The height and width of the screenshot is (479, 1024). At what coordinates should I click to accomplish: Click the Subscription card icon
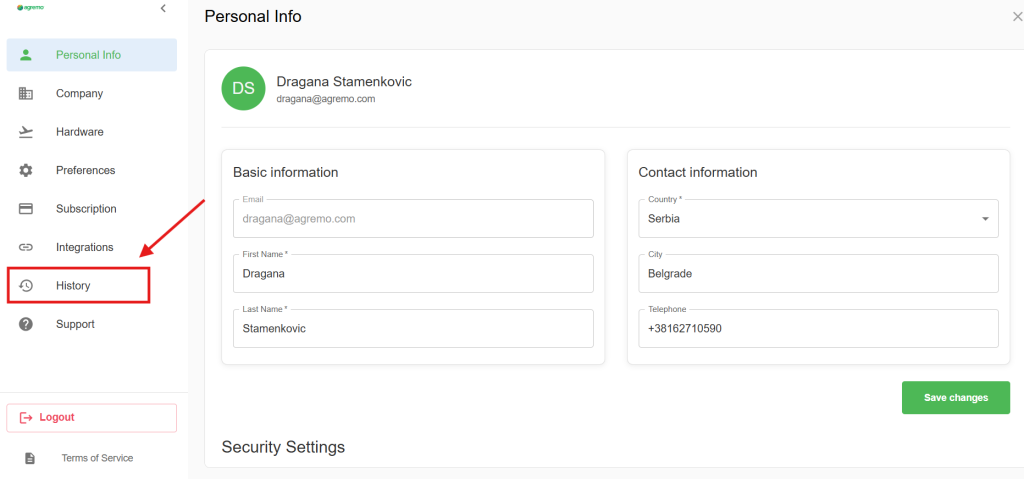click(26, 209)
